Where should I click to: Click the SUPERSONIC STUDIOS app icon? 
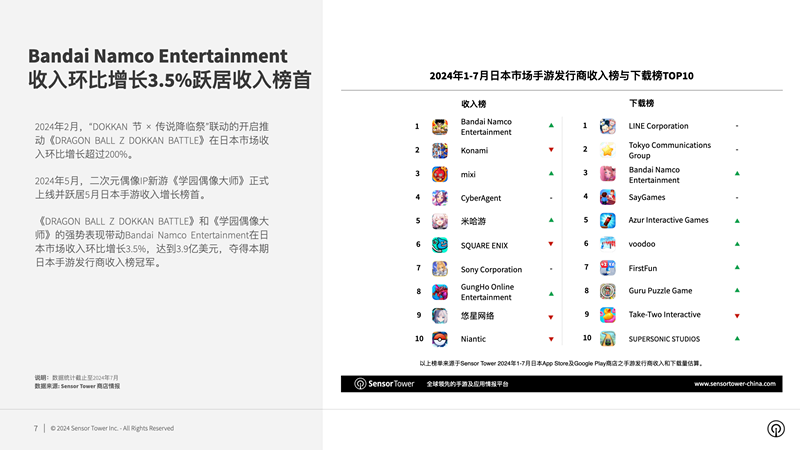pyautogui.click(x=608, y=339)
